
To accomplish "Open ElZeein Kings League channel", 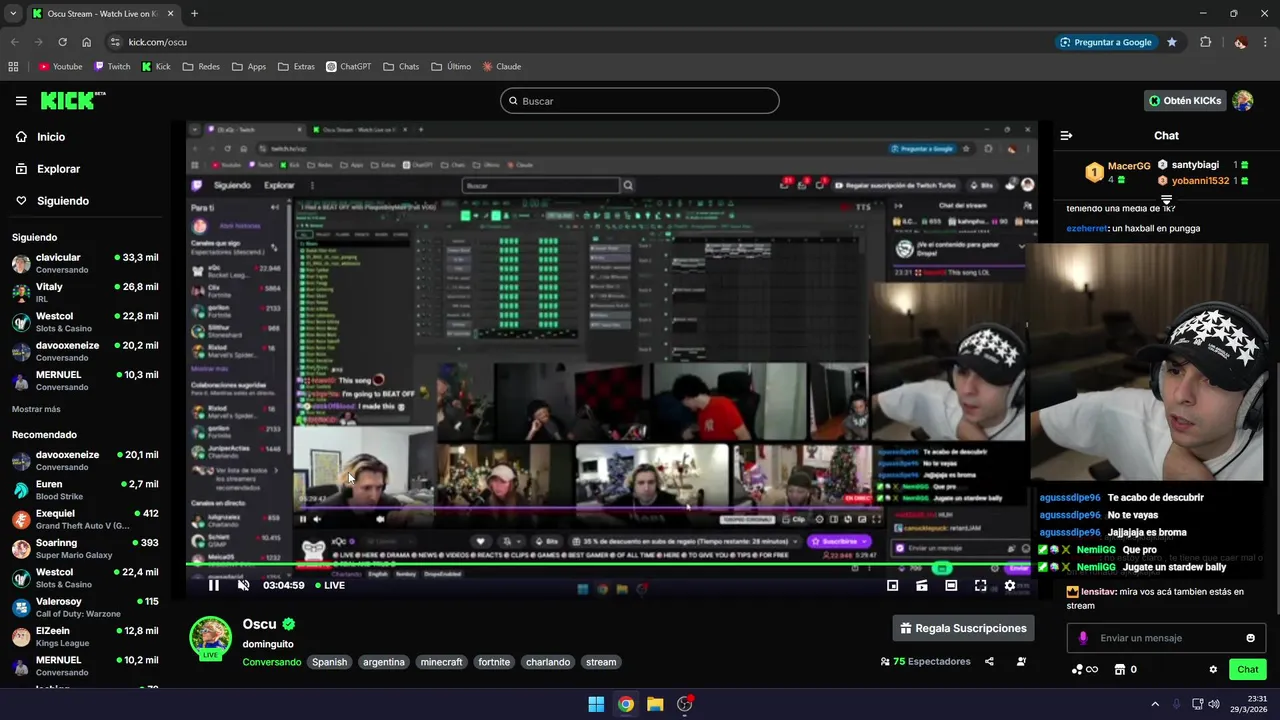I will (x=85, y=637).
